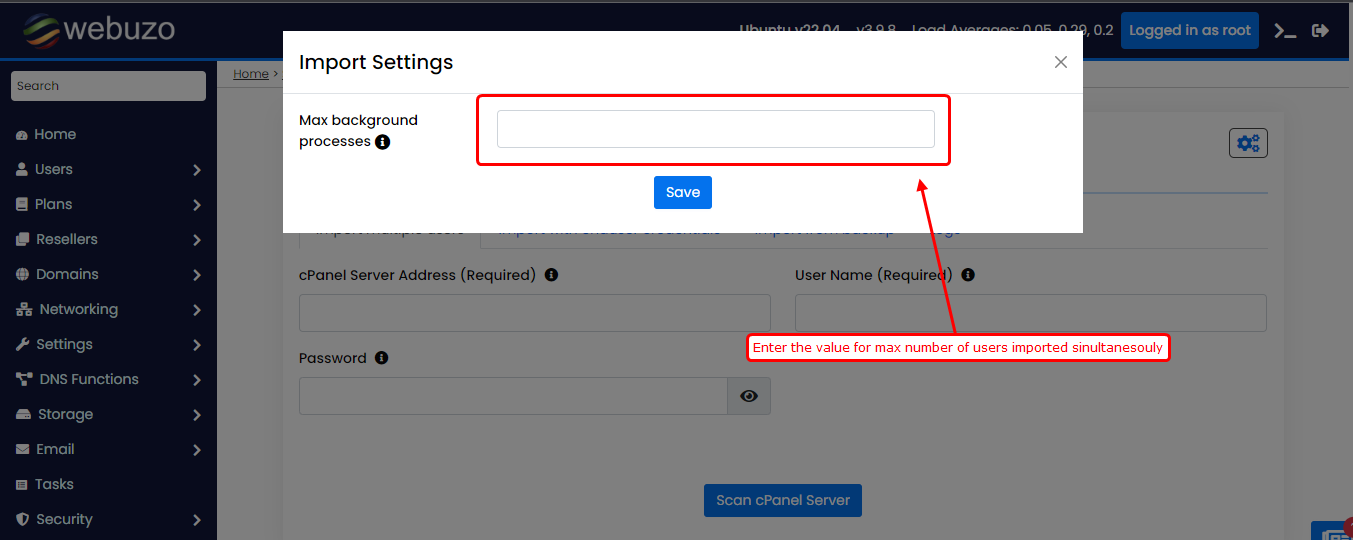1353x540 pixels.
Task: Click info icon beside User Name label
Action: pos(968,275)
